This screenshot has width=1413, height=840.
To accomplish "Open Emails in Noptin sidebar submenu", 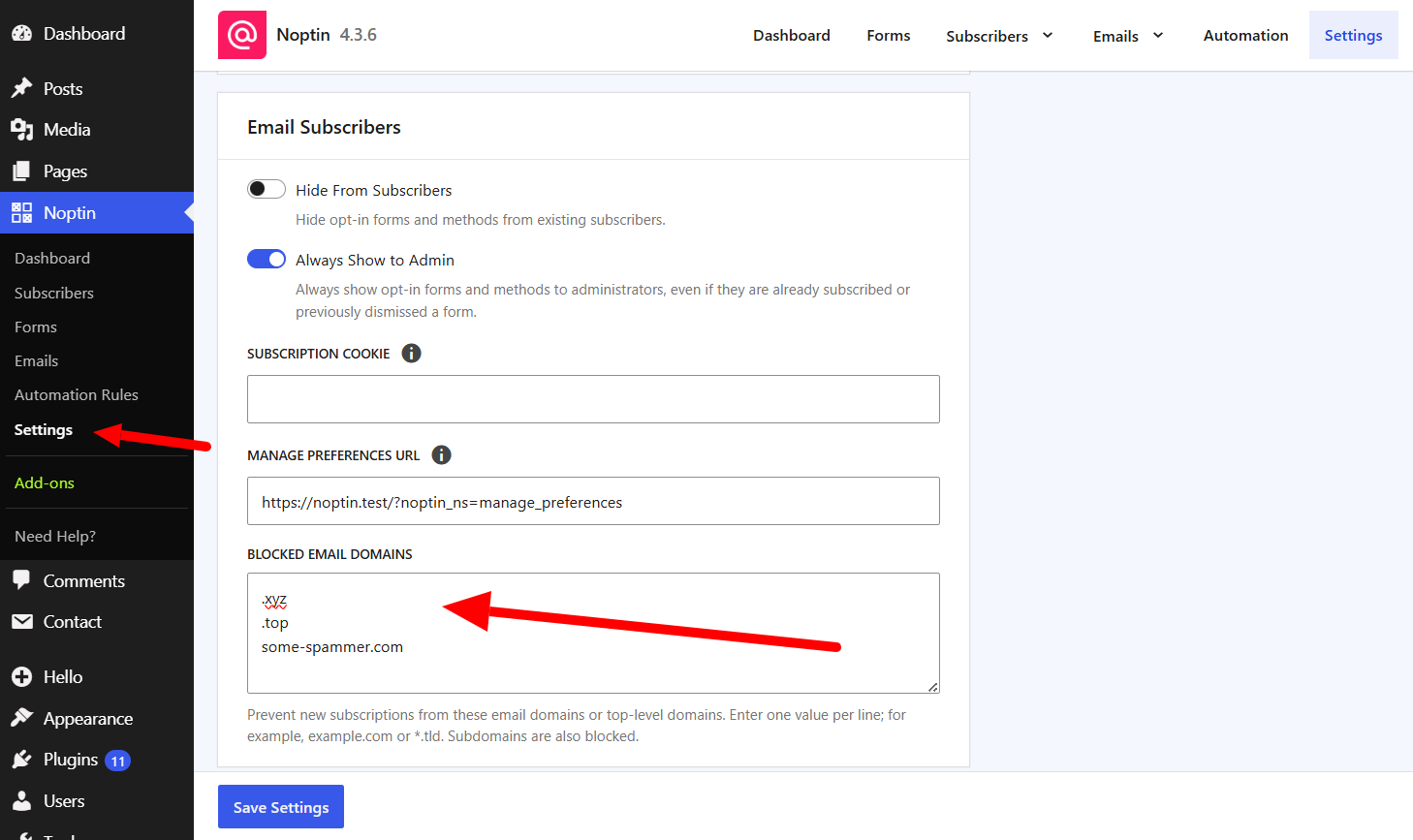I will (37, 360).
